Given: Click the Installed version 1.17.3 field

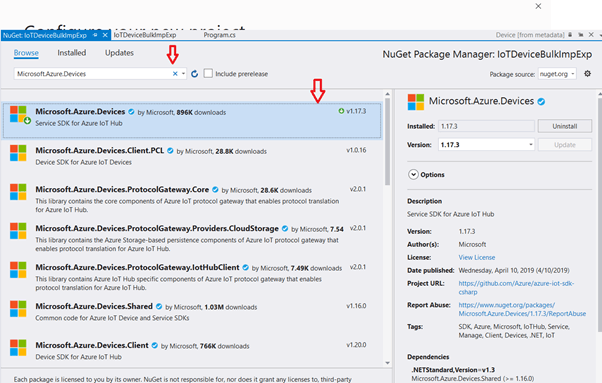Looking at the screenshot, I should point(486,126).
